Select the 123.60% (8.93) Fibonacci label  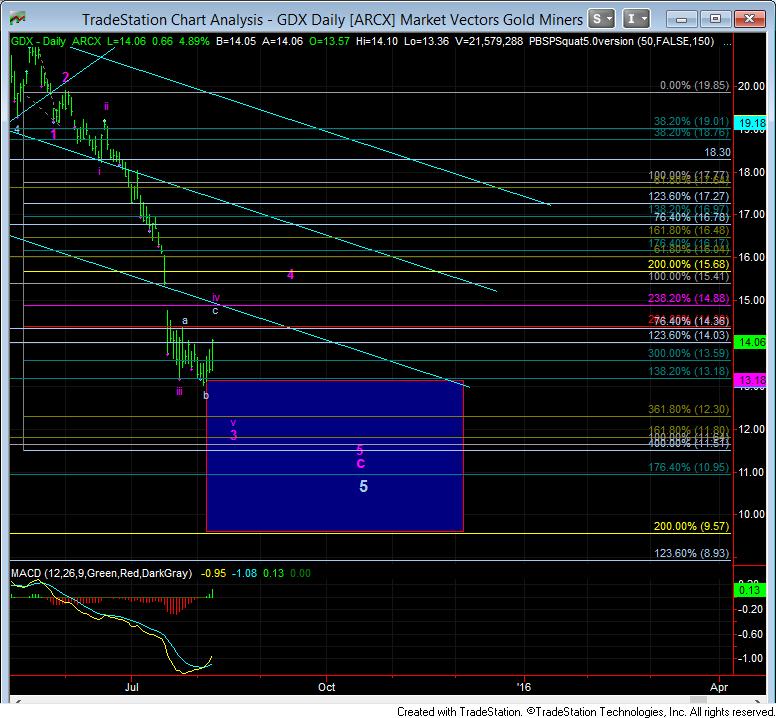691,553
